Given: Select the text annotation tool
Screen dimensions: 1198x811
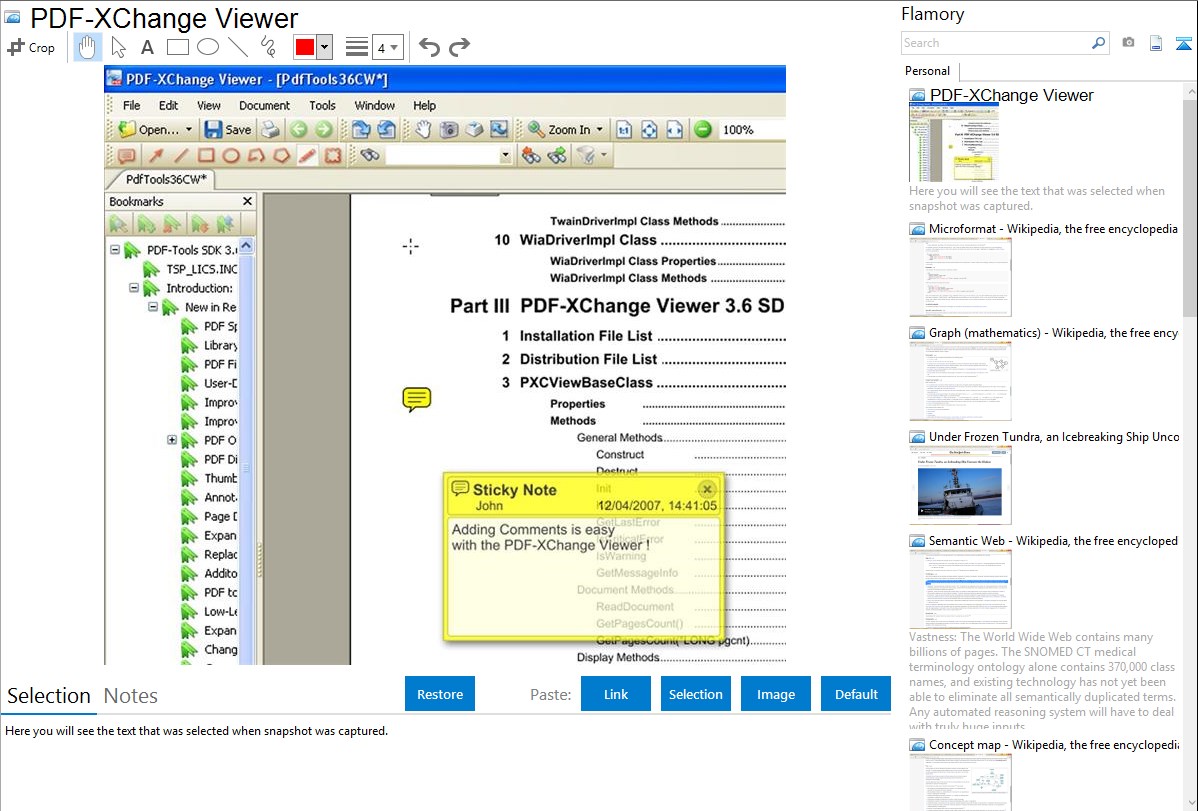Looking at the screenshot, I should (x=147, y=47).
